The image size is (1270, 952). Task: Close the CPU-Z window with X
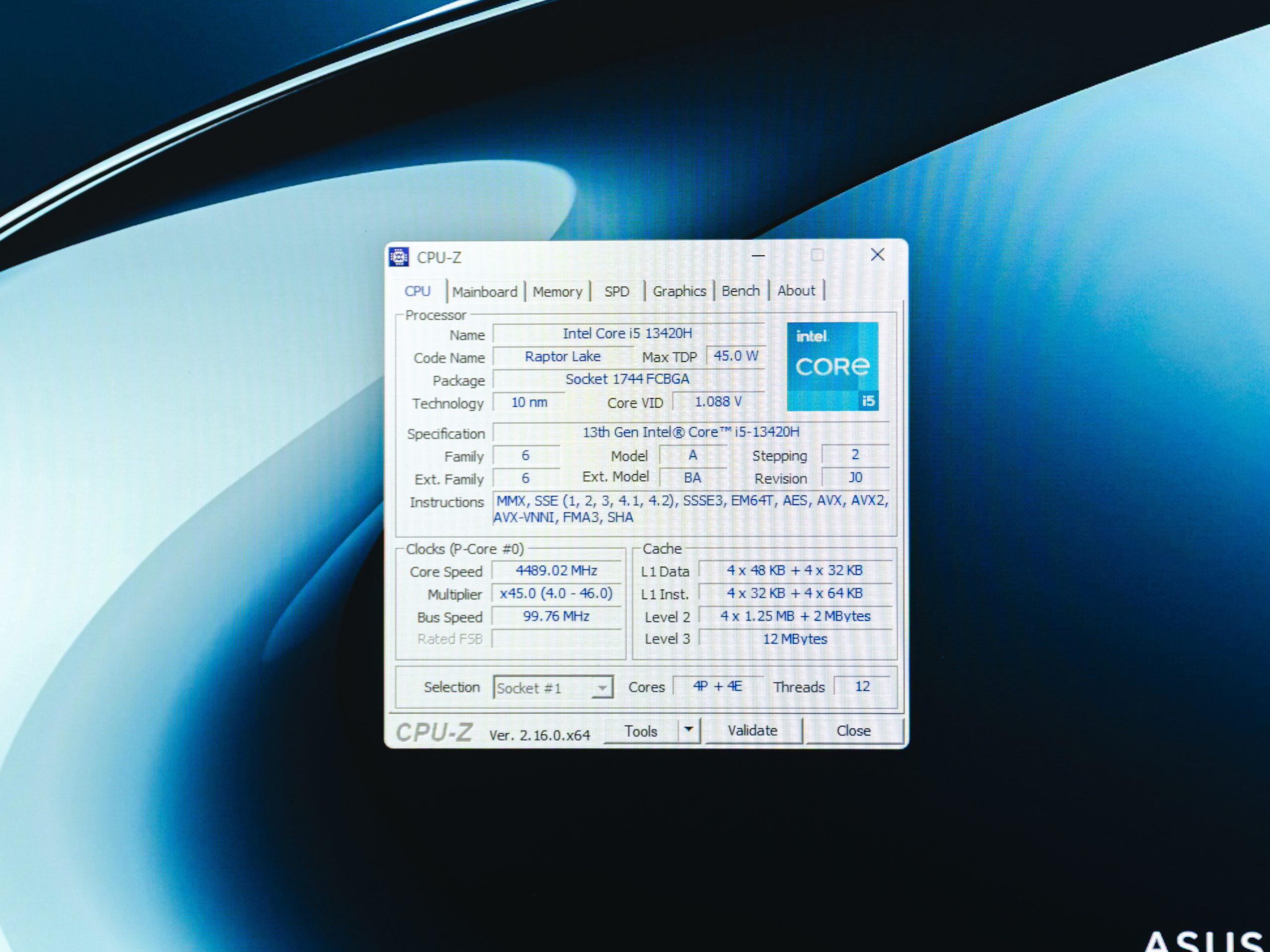(877, 255)
